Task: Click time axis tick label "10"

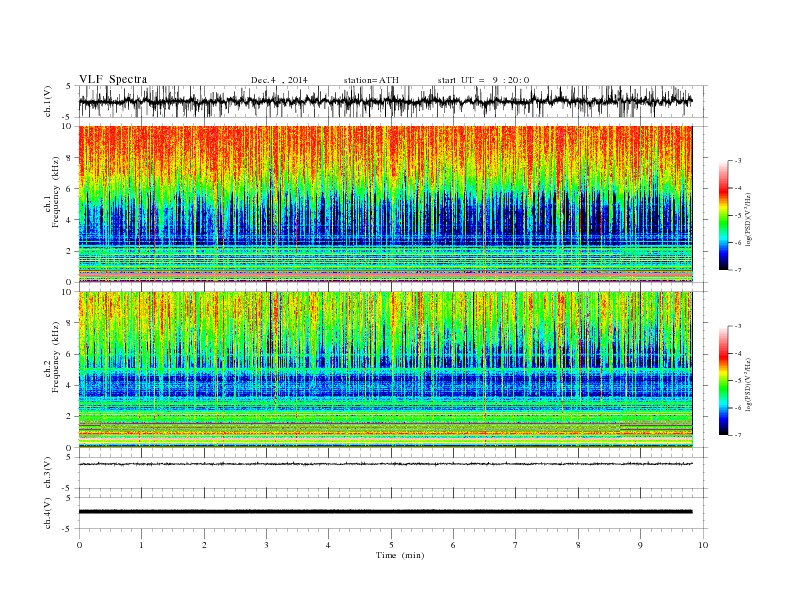Action: pos(703,545)
